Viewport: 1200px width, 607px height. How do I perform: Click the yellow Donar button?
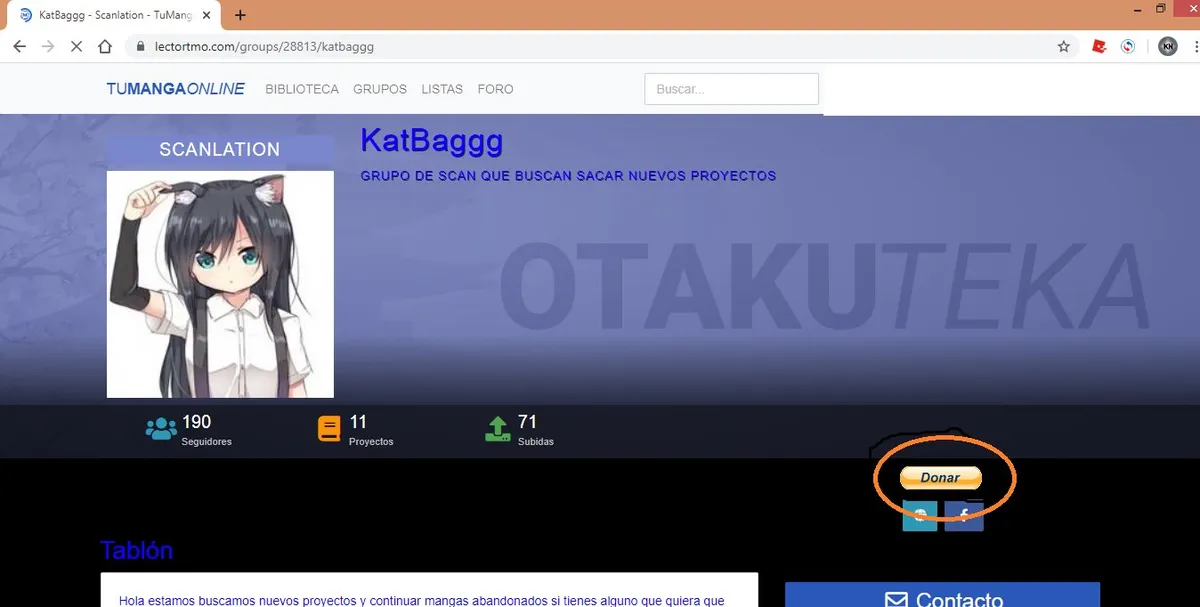click(940, 478)
